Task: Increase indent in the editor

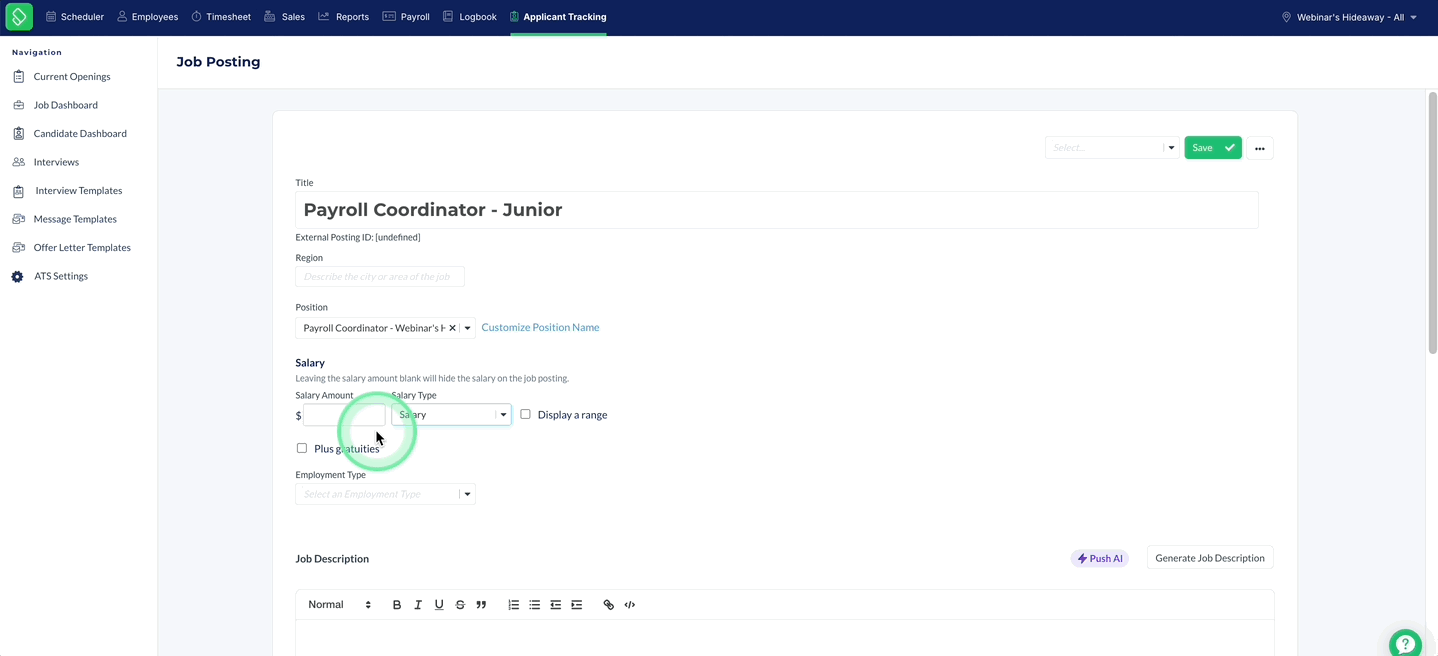Action: tap(576, 605)
